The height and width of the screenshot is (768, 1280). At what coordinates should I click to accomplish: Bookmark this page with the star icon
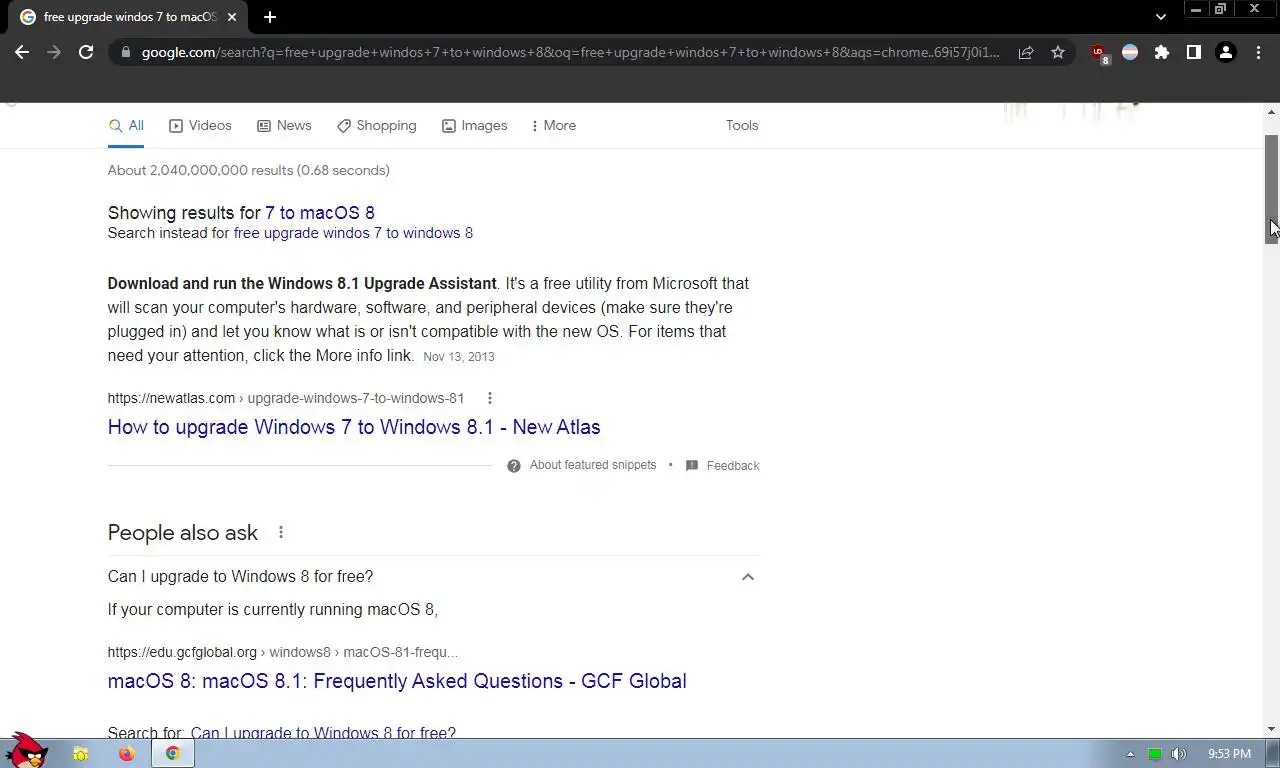(x=1058, y=52)
